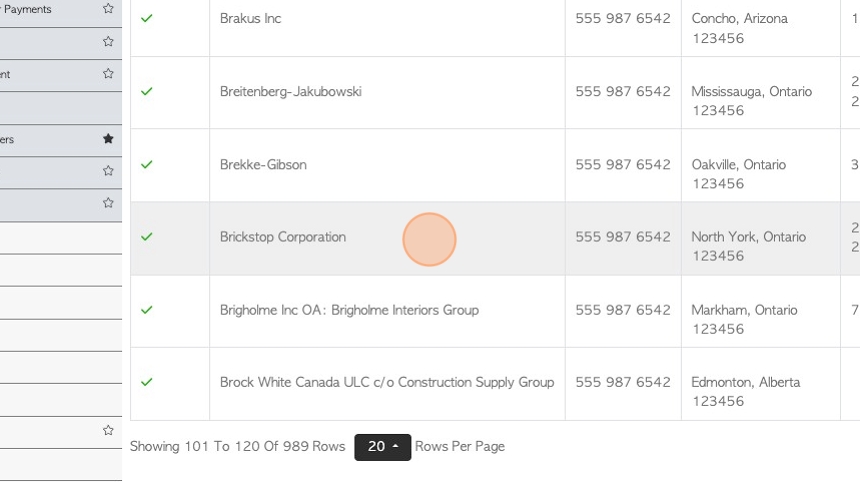Click the checkmark beside Brigholme Inc
The width and height of the screenshot is (860, 482).
146,310
